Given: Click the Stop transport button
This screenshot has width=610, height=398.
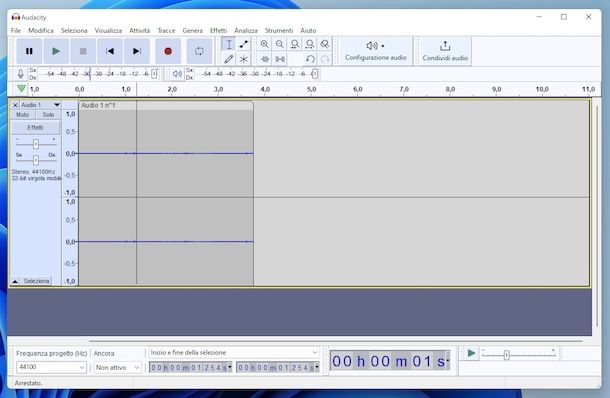Looking at the screenshot, I should tap(83, 51).
